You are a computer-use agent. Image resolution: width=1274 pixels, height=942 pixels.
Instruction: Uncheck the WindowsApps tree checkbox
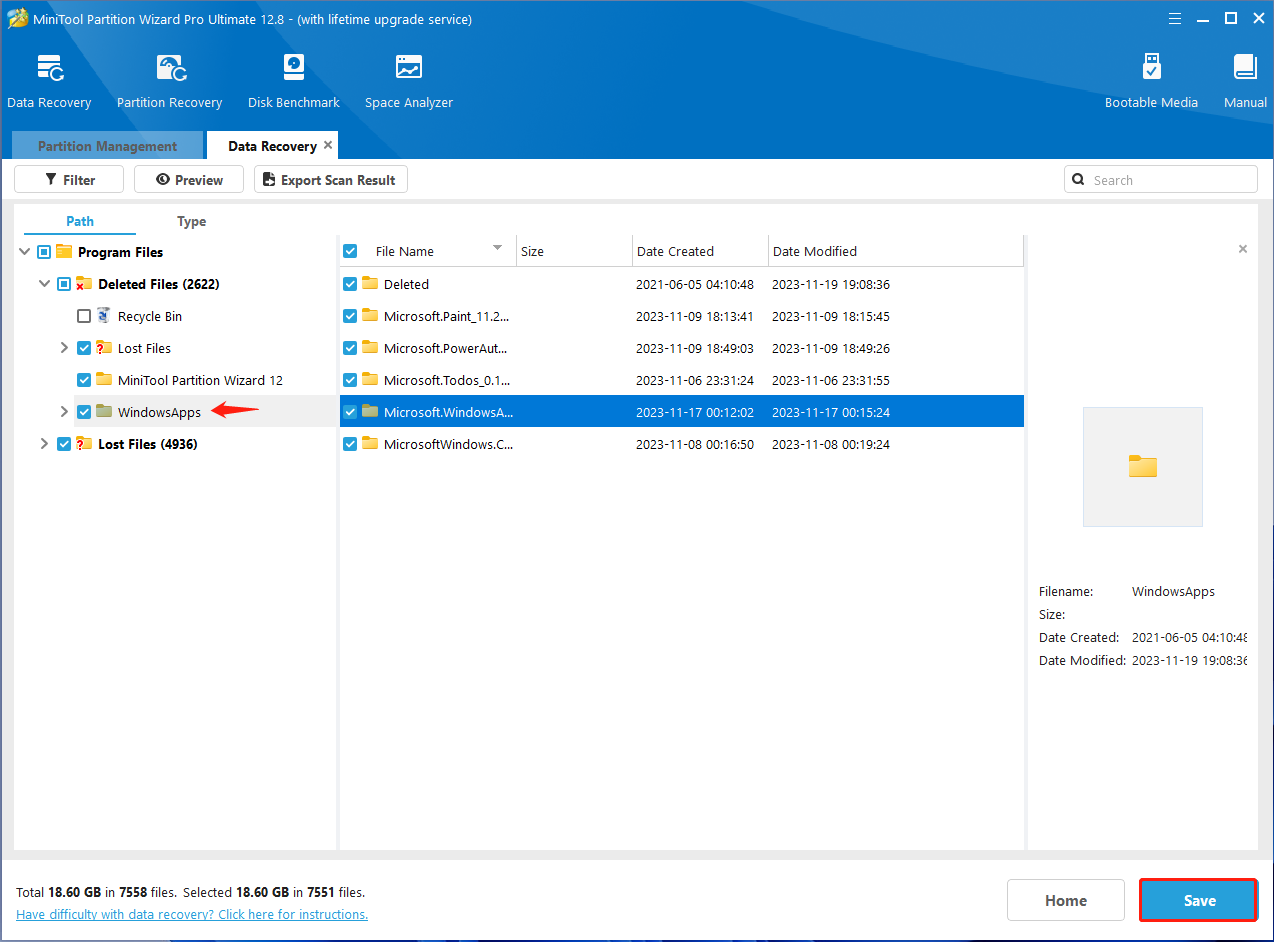coord(84,412)
